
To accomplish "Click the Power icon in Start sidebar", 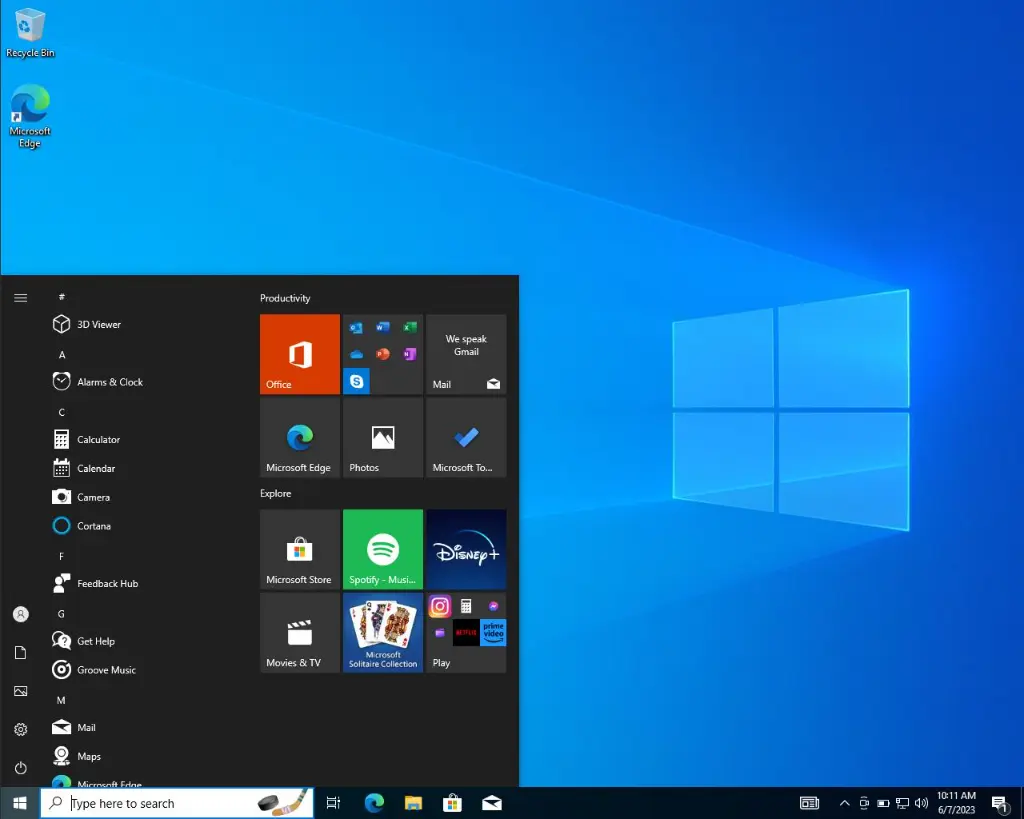I will pos(20,768).
